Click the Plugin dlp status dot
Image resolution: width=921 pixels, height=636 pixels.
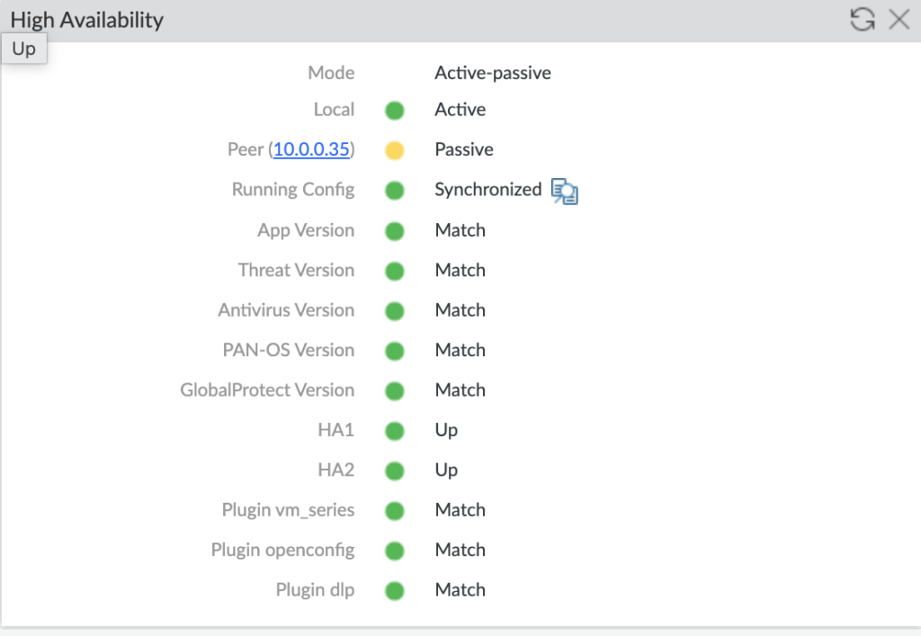[x=394, y=590]
